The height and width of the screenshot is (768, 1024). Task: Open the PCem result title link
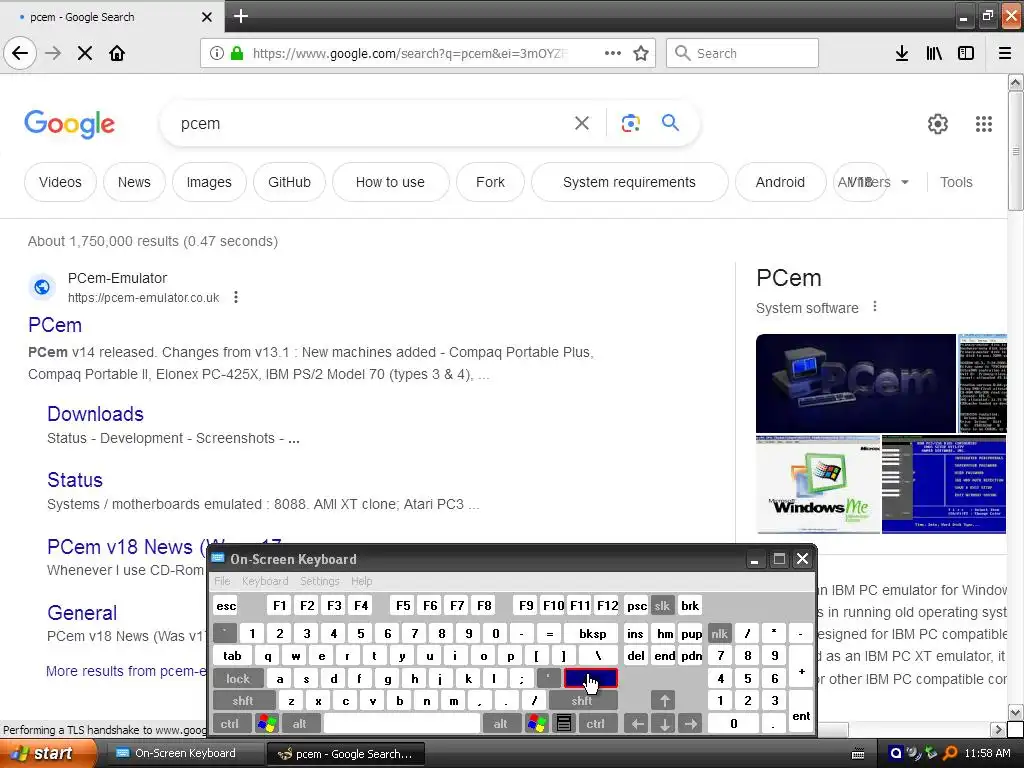pos(55,325)
